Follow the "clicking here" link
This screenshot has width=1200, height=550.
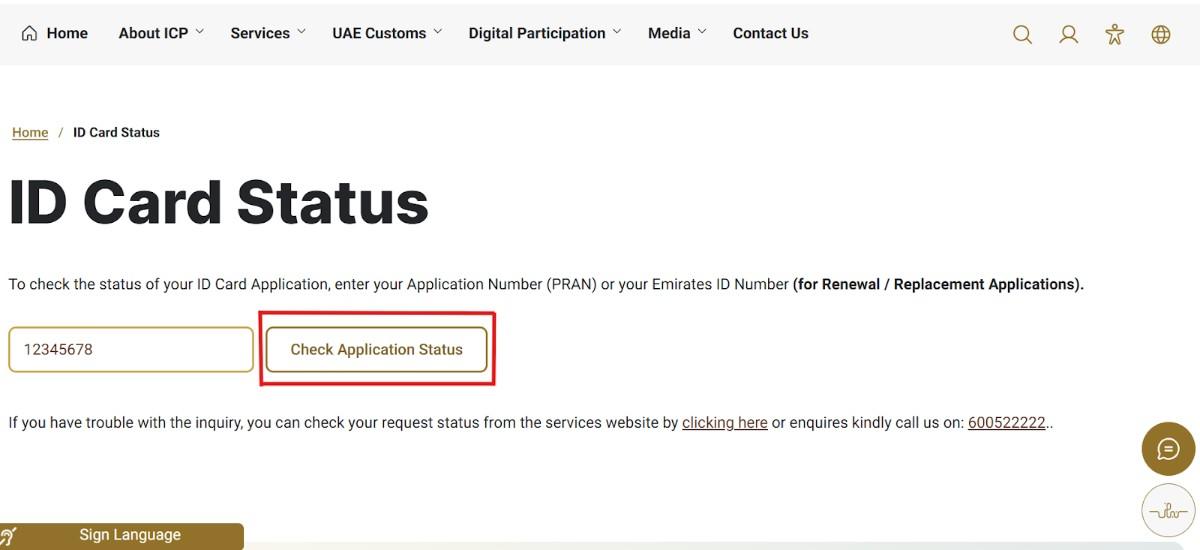click(x=725, y=422)
